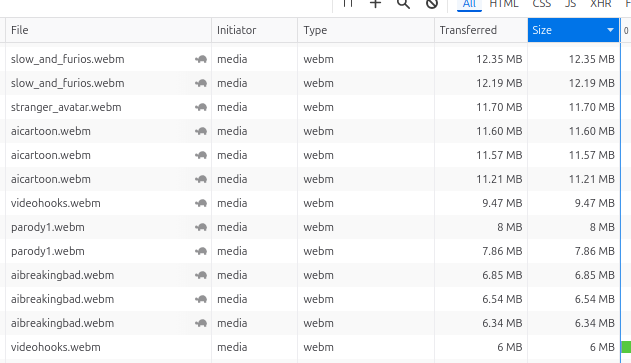Image resolution: width=631 pixels, height=363 pixels.
Task: Click the webm type in the 12.19 MB row
Action: [x=318, y=83]
